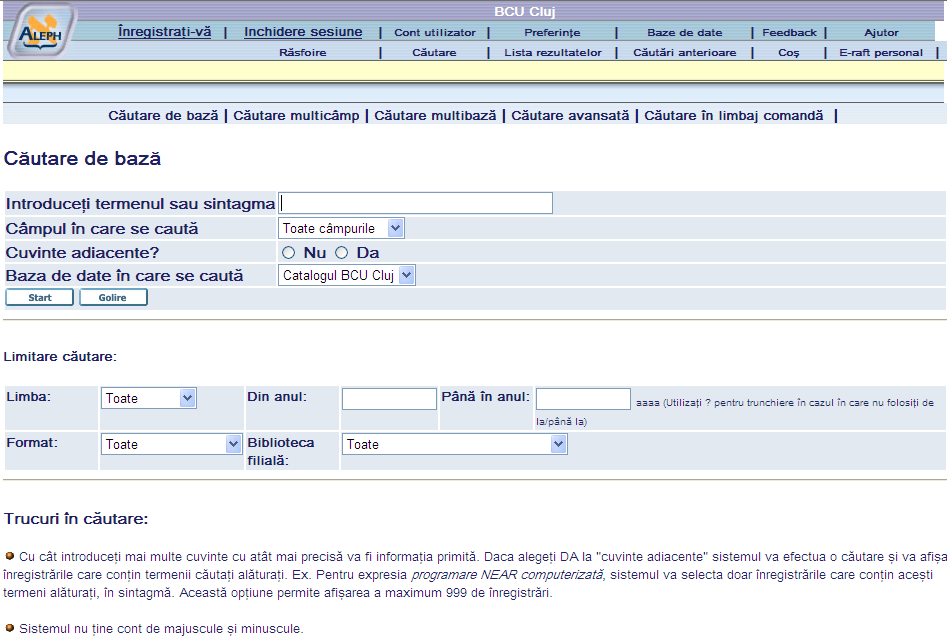
Task: Open Lista rezultatelor
Action: [553, 53]
